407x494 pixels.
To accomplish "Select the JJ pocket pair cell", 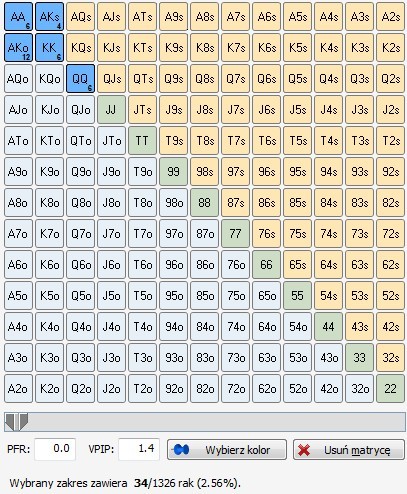I will 111,110.
